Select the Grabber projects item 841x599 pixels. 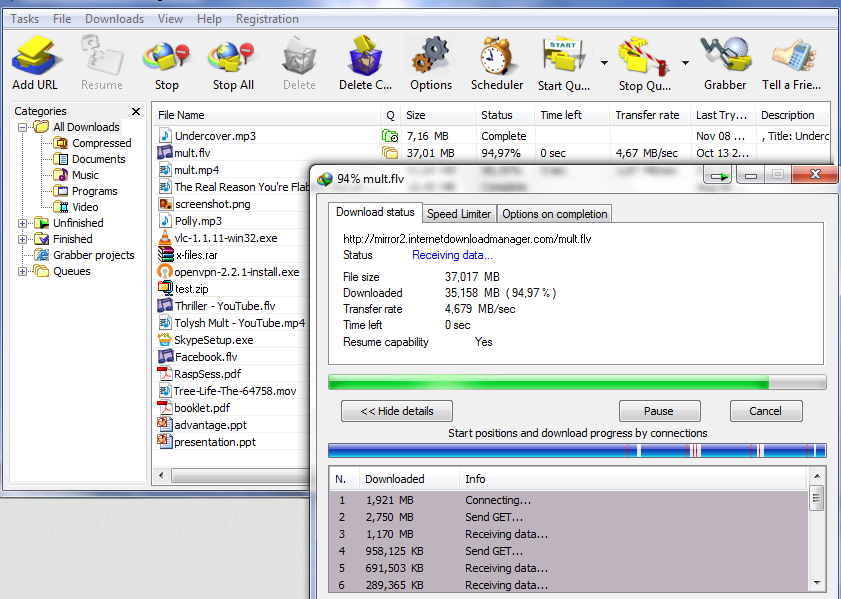point(93,255)
